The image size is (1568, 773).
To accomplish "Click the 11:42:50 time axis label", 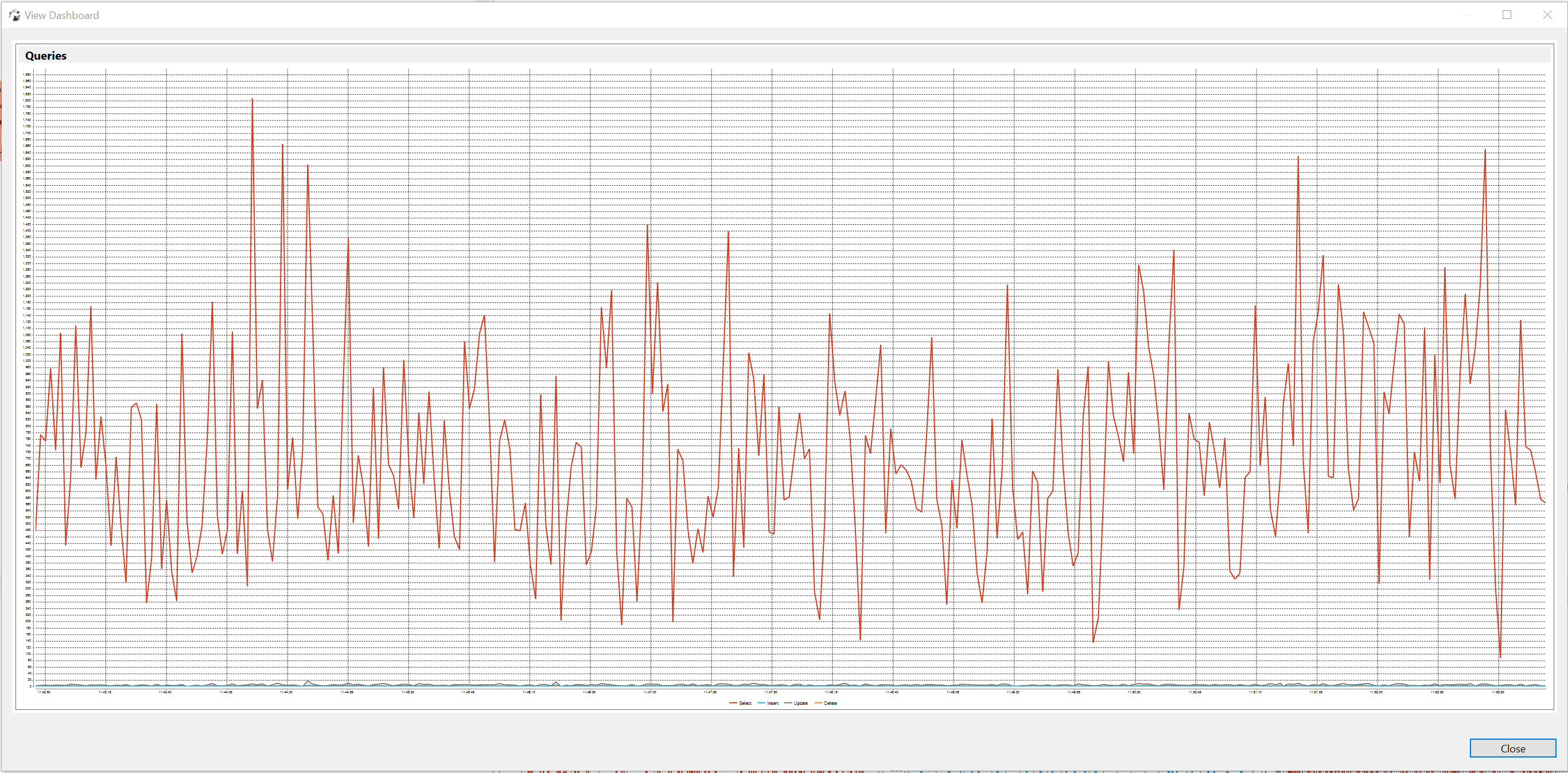I will [44, 692].
